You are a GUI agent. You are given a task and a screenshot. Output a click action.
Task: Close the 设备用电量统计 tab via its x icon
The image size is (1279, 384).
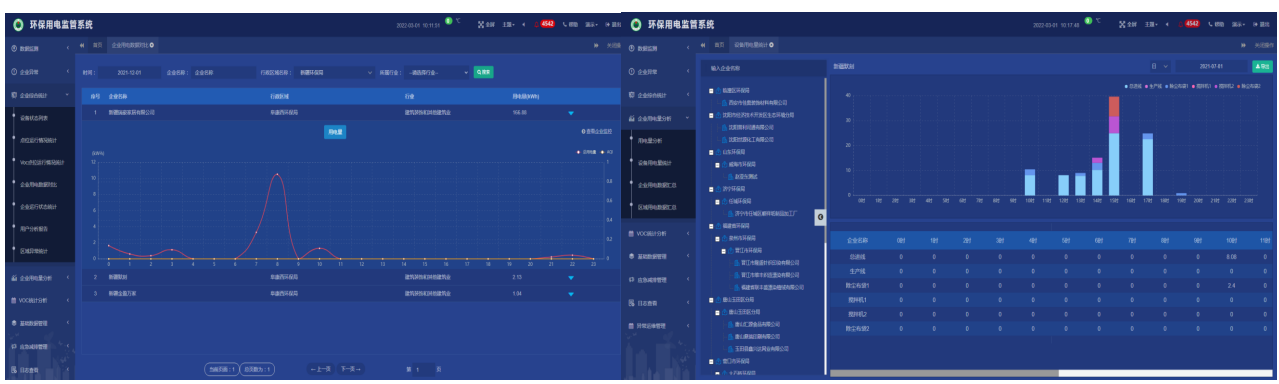point(772,45)
